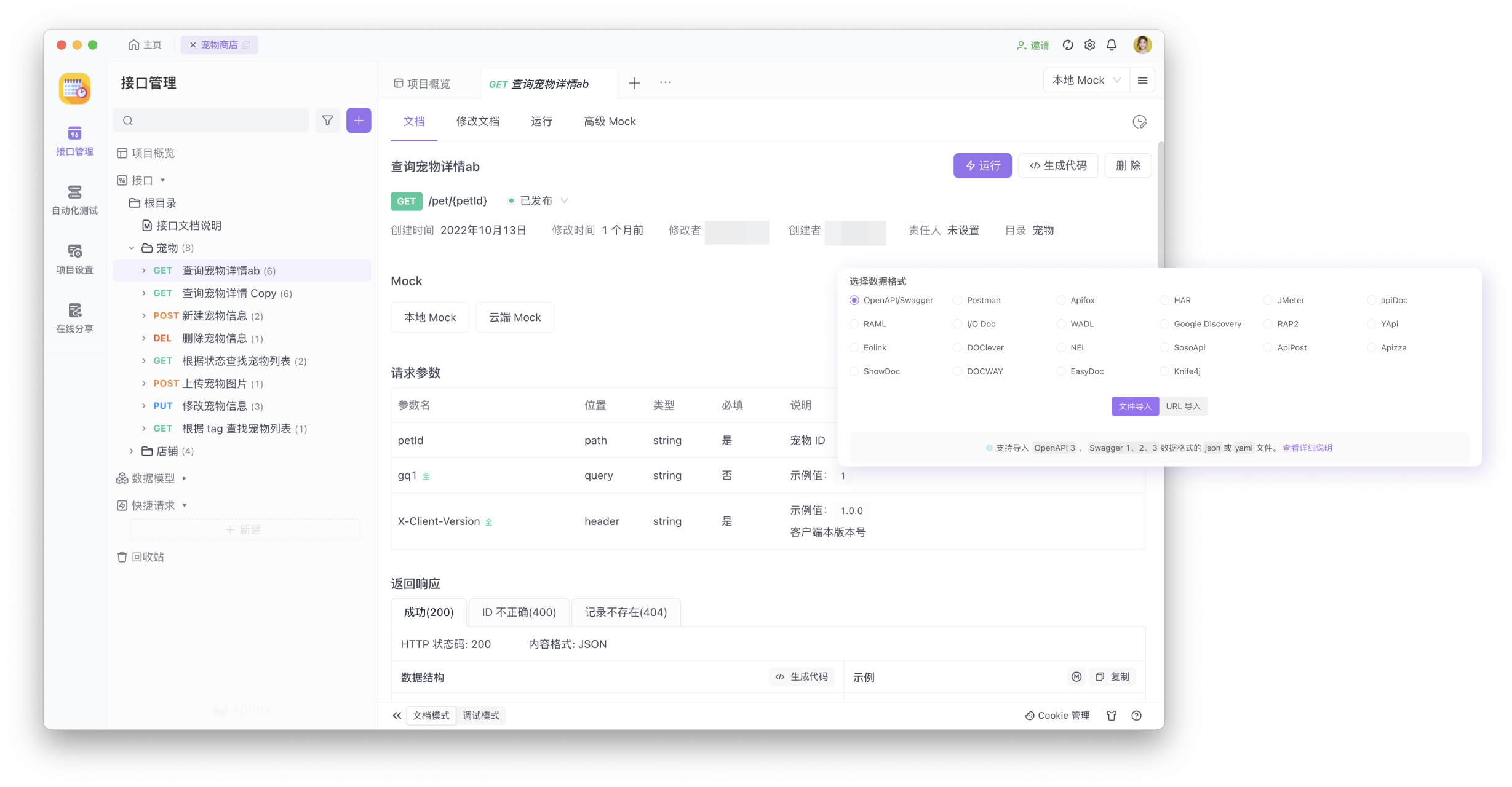Open the ID 不正确(400) response tab

point(519,612)
